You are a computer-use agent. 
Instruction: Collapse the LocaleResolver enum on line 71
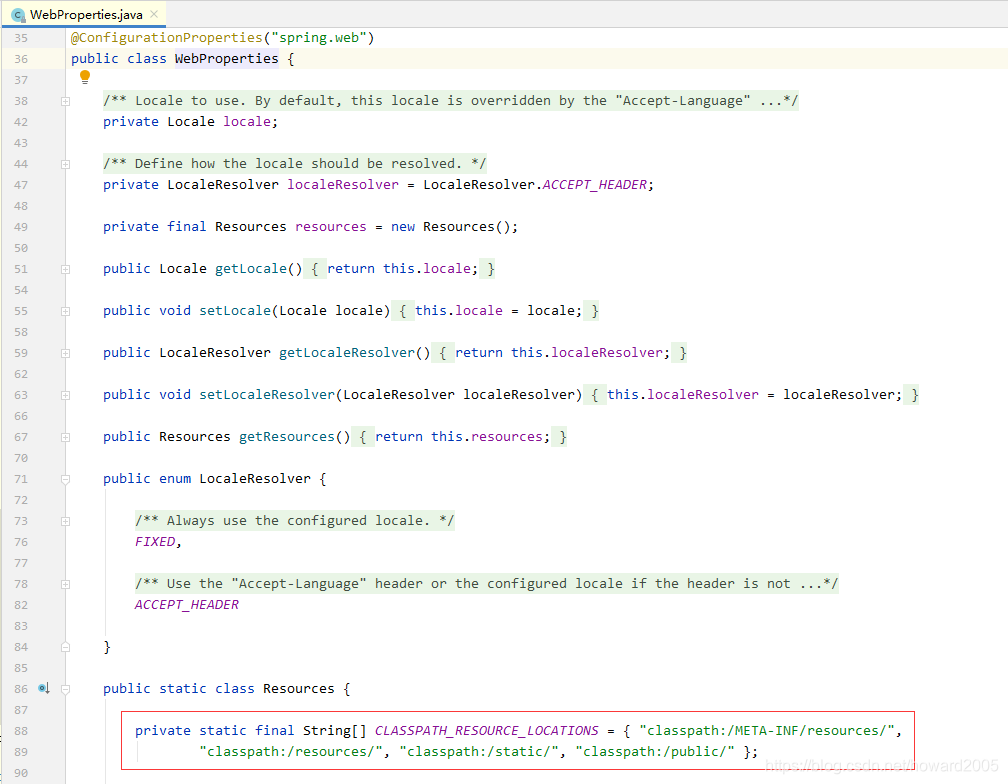pos(66,479)
